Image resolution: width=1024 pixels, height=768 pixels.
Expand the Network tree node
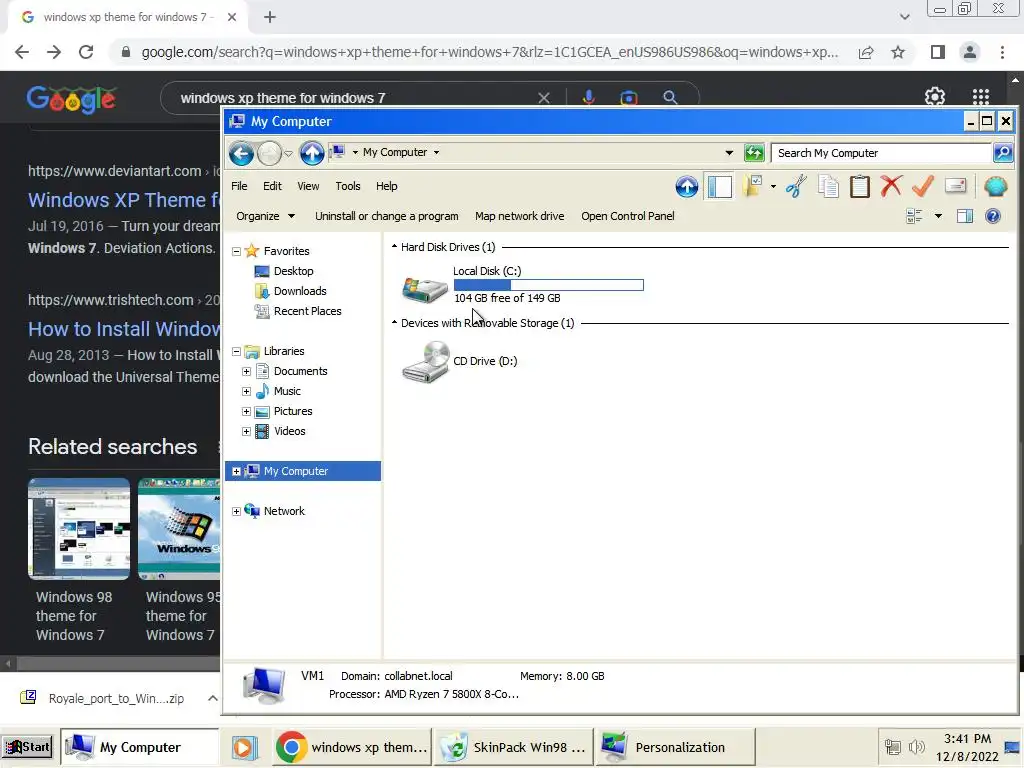coord(236,511)
